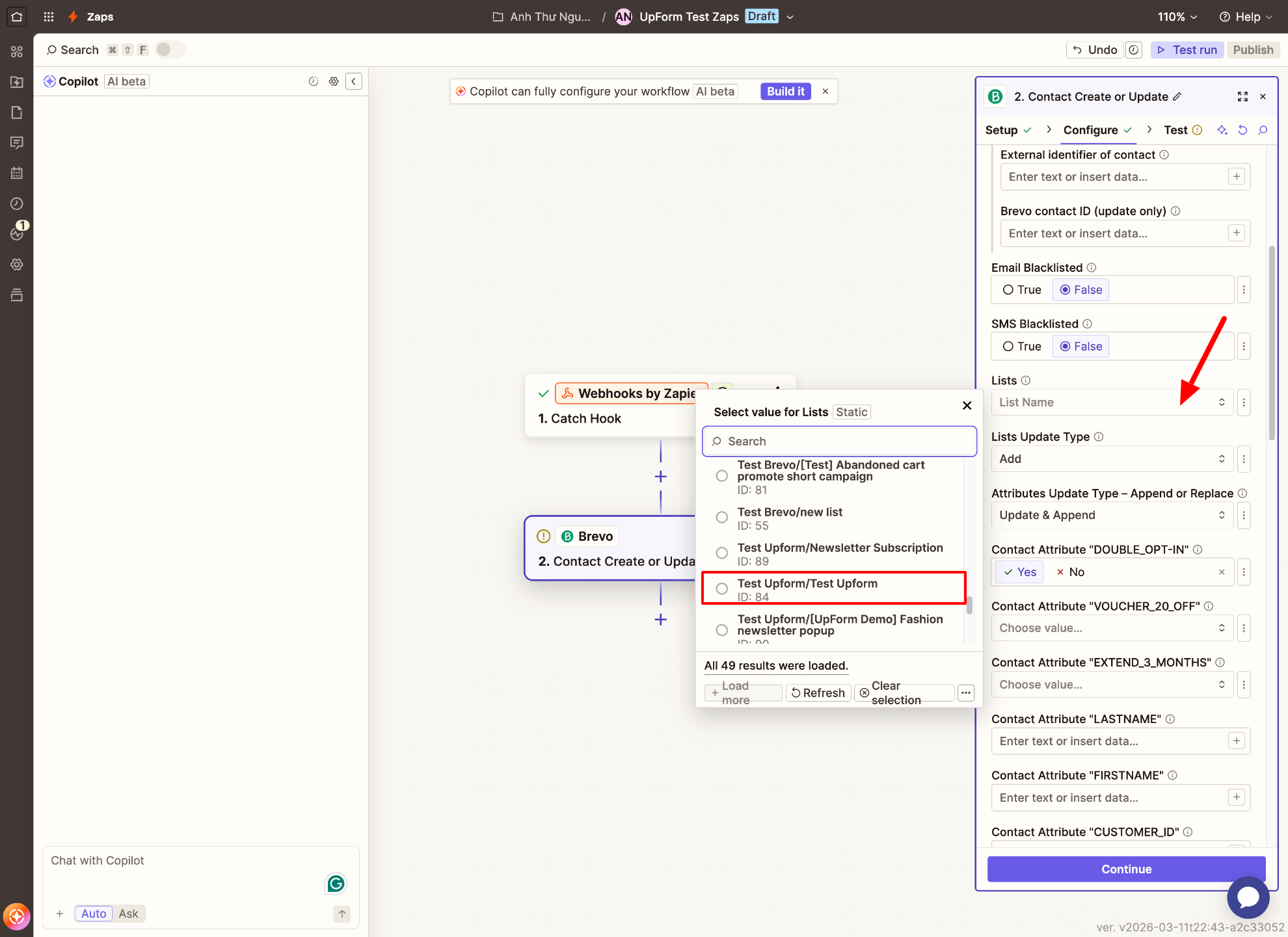
Task: Select Ask mode in Copilot chat
Action: click(x=128, y=914)
